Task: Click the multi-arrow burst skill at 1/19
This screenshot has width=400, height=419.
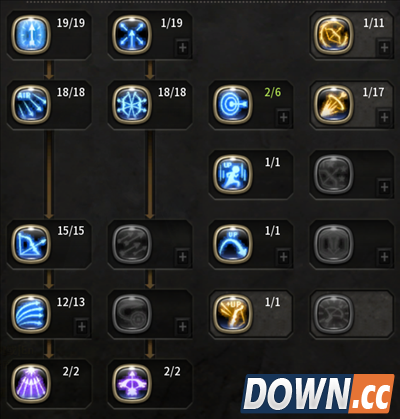Action: point(132,35)
